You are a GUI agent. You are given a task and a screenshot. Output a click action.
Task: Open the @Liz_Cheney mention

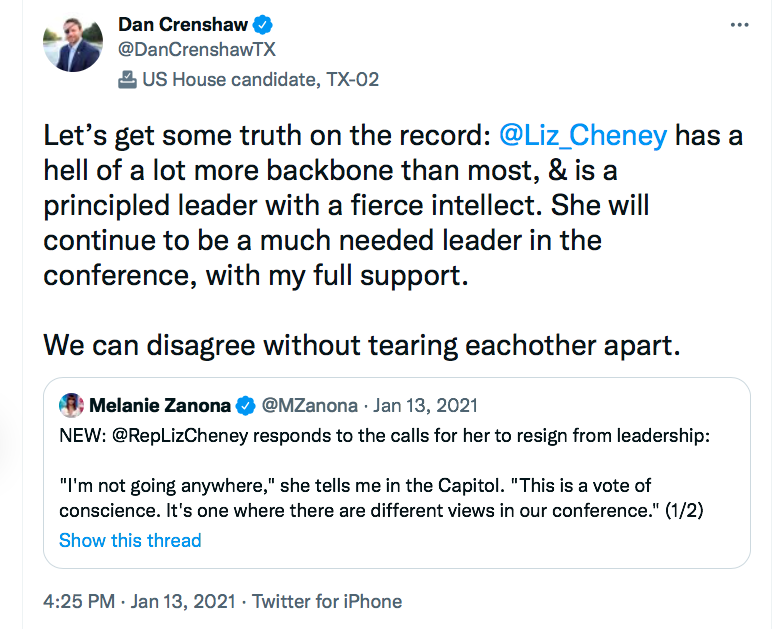point(584,135)
